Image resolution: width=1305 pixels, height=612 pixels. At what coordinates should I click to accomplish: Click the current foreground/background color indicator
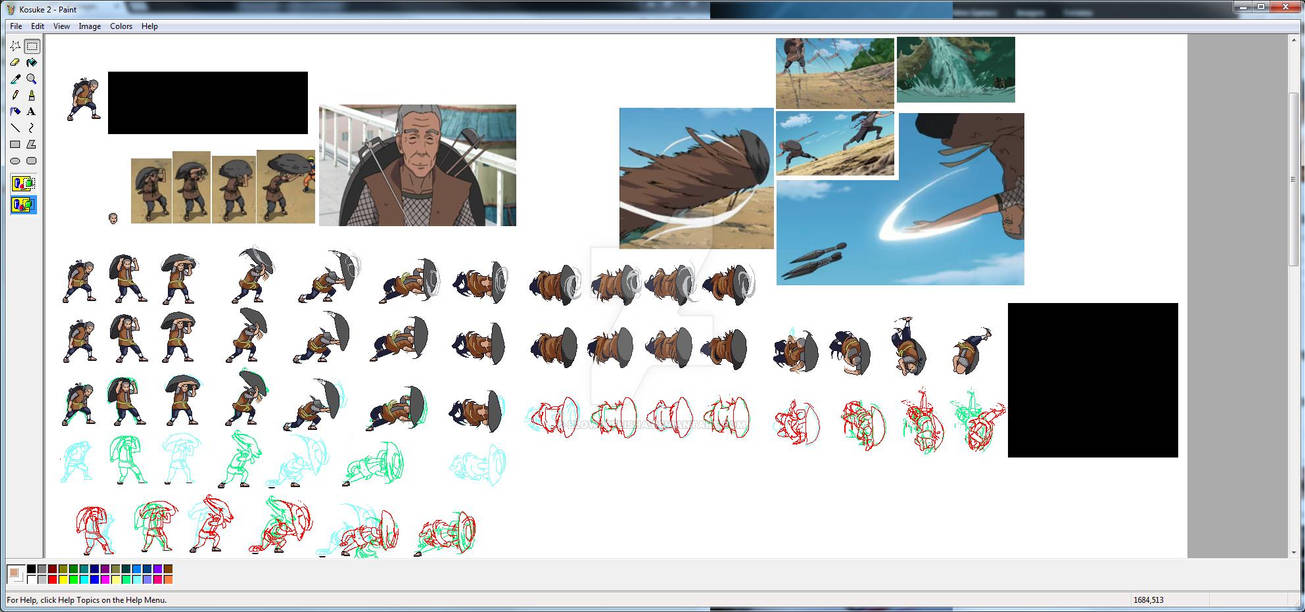tap(15, 574)
